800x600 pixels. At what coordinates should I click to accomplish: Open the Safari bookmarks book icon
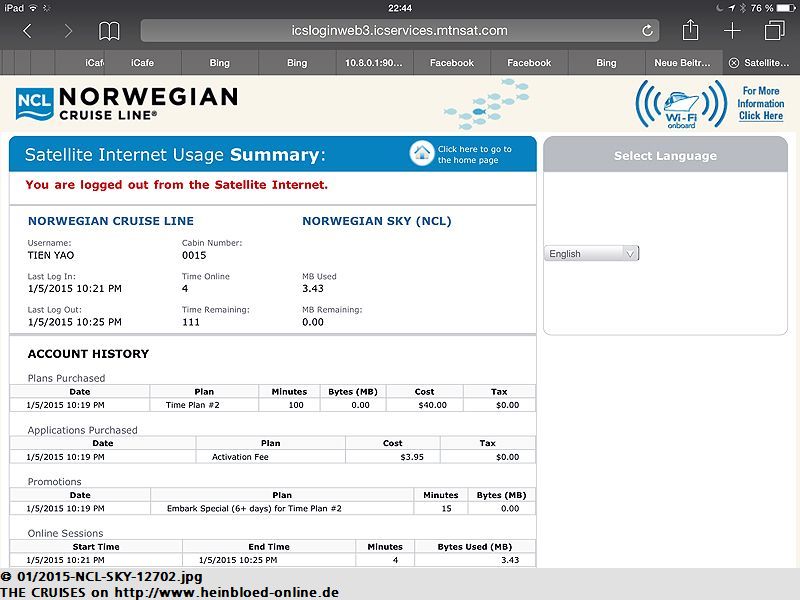coord(109,31)
